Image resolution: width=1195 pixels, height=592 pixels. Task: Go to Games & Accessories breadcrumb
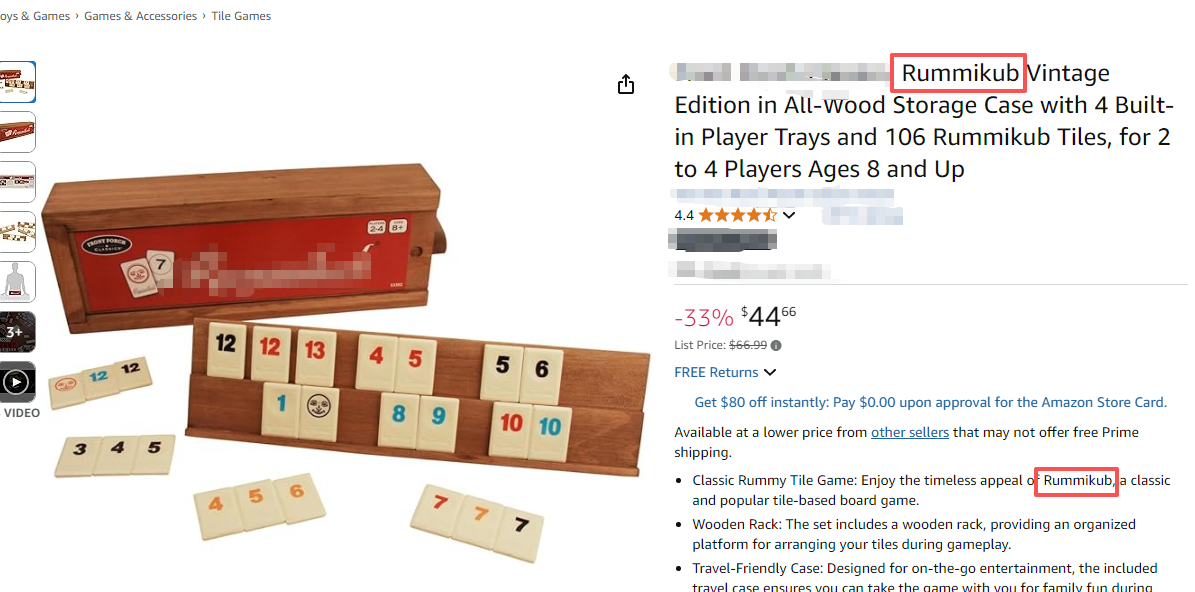[140, 16]
